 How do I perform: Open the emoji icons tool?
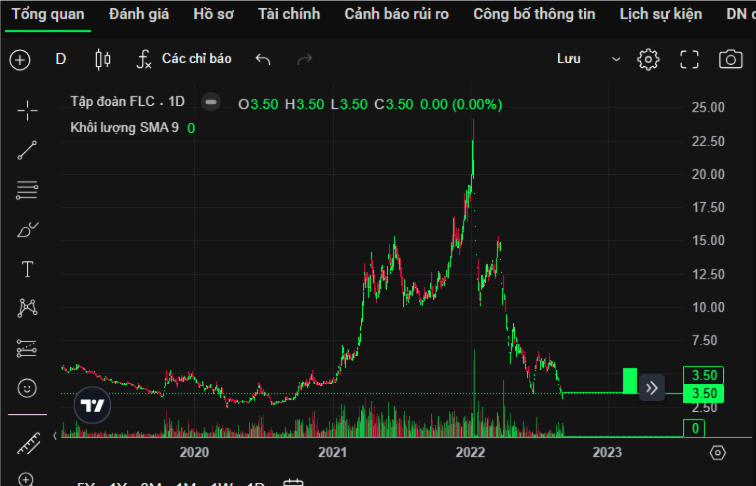[27, 387]
